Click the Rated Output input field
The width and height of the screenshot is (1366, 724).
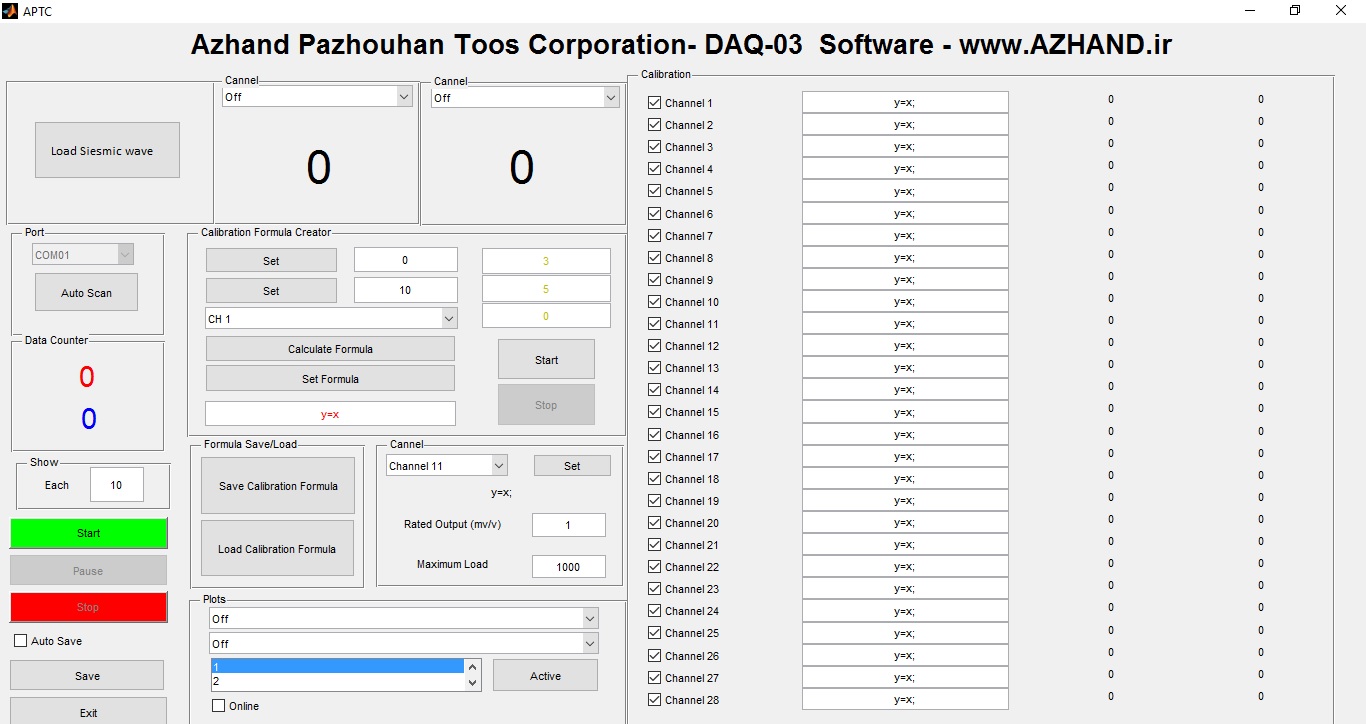[568, 525]
